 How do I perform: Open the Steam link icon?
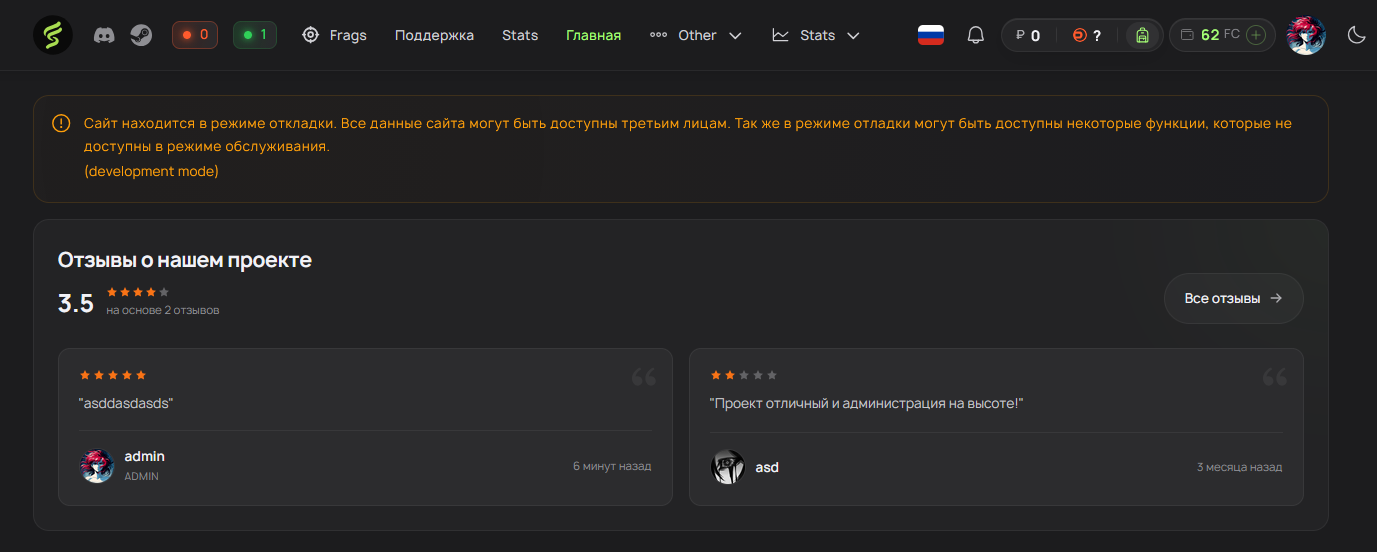click(x=141, y=35)
